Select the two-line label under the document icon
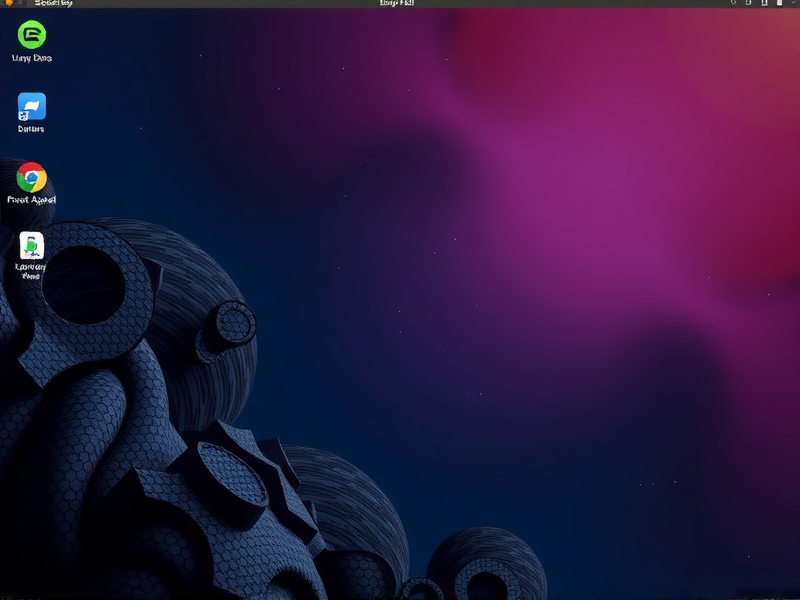 (x=32, y=271)
